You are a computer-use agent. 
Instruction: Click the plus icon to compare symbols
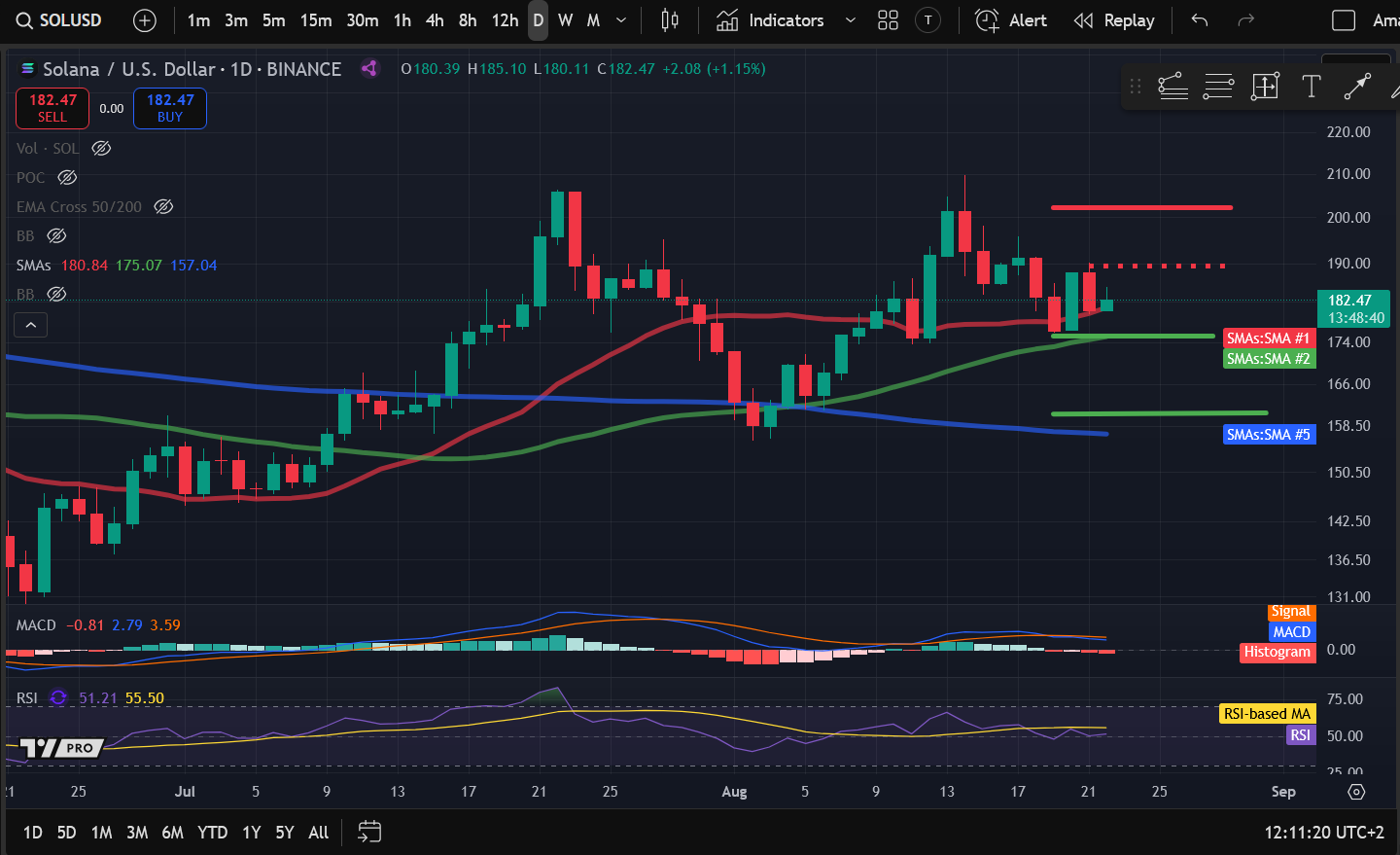coord(144,20)
